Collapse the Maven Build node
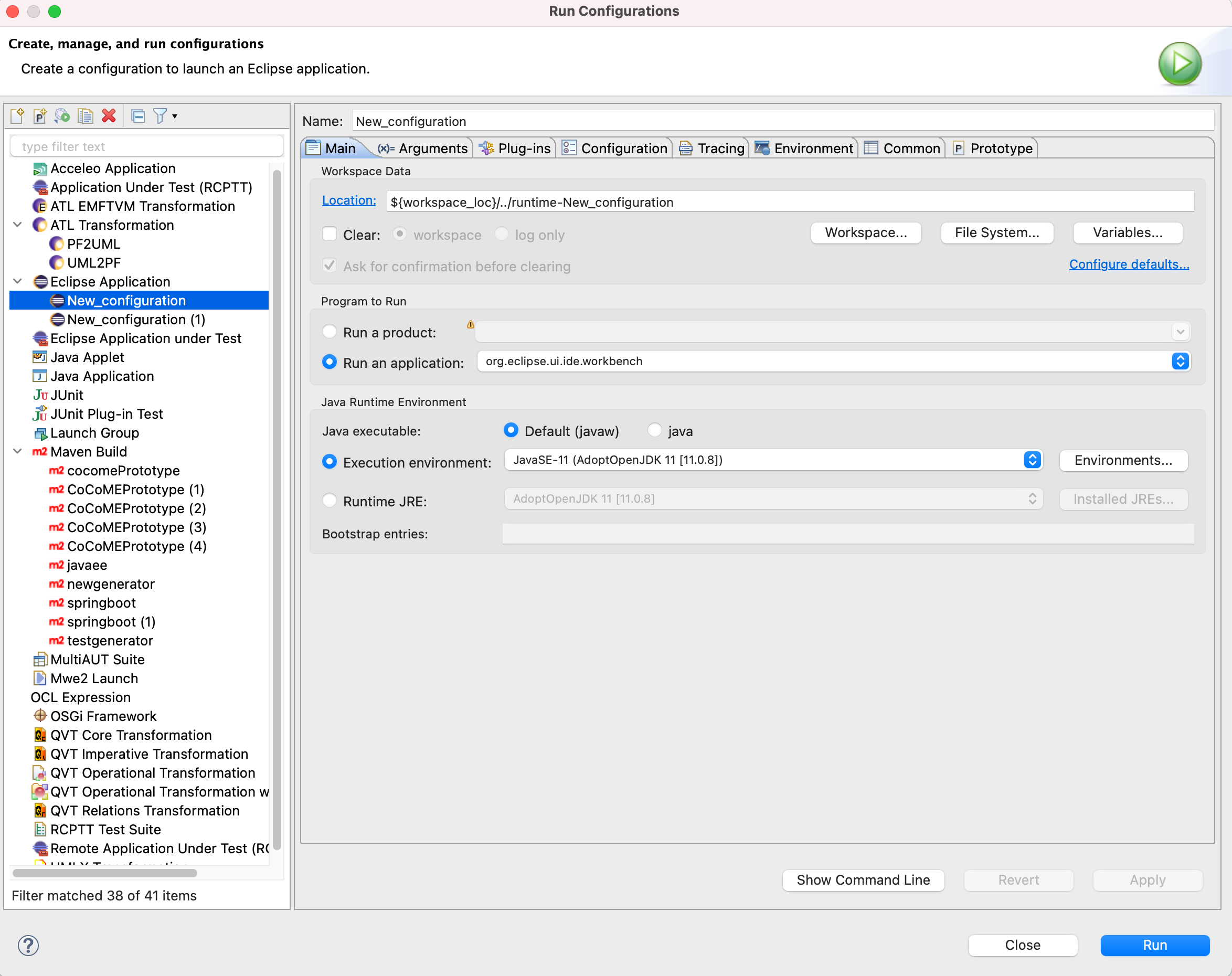Viewport: 1232px width, 976px height. [18, 451]
